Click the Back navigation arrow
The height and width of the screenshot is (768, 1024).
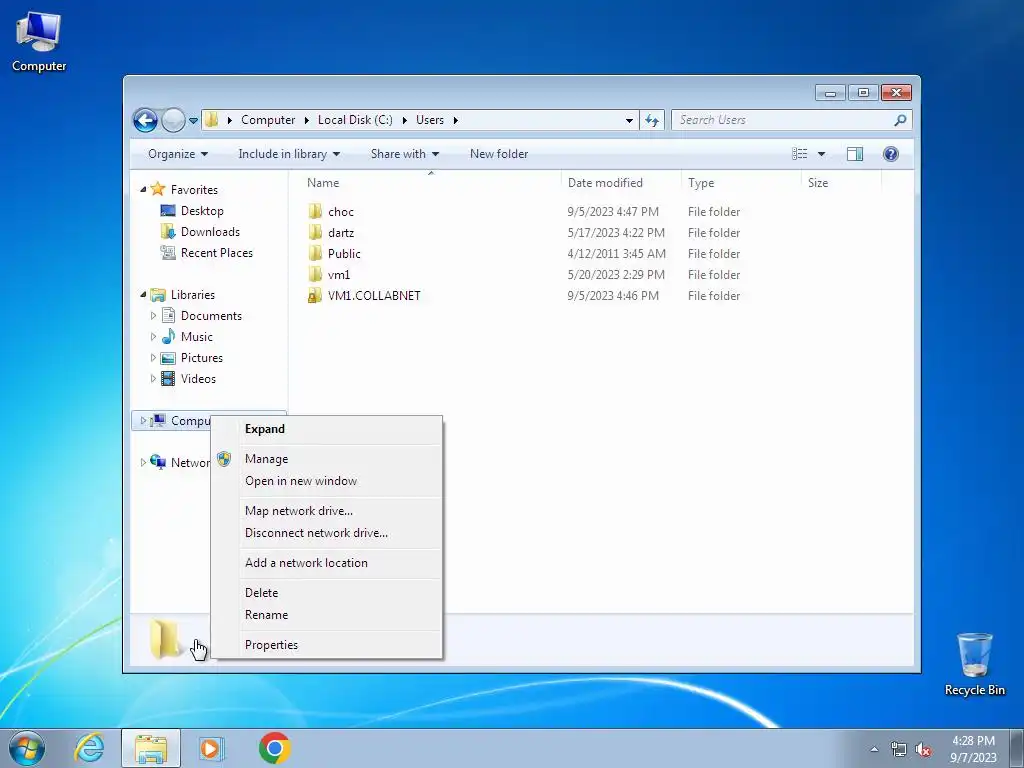[x=145, y=120]
